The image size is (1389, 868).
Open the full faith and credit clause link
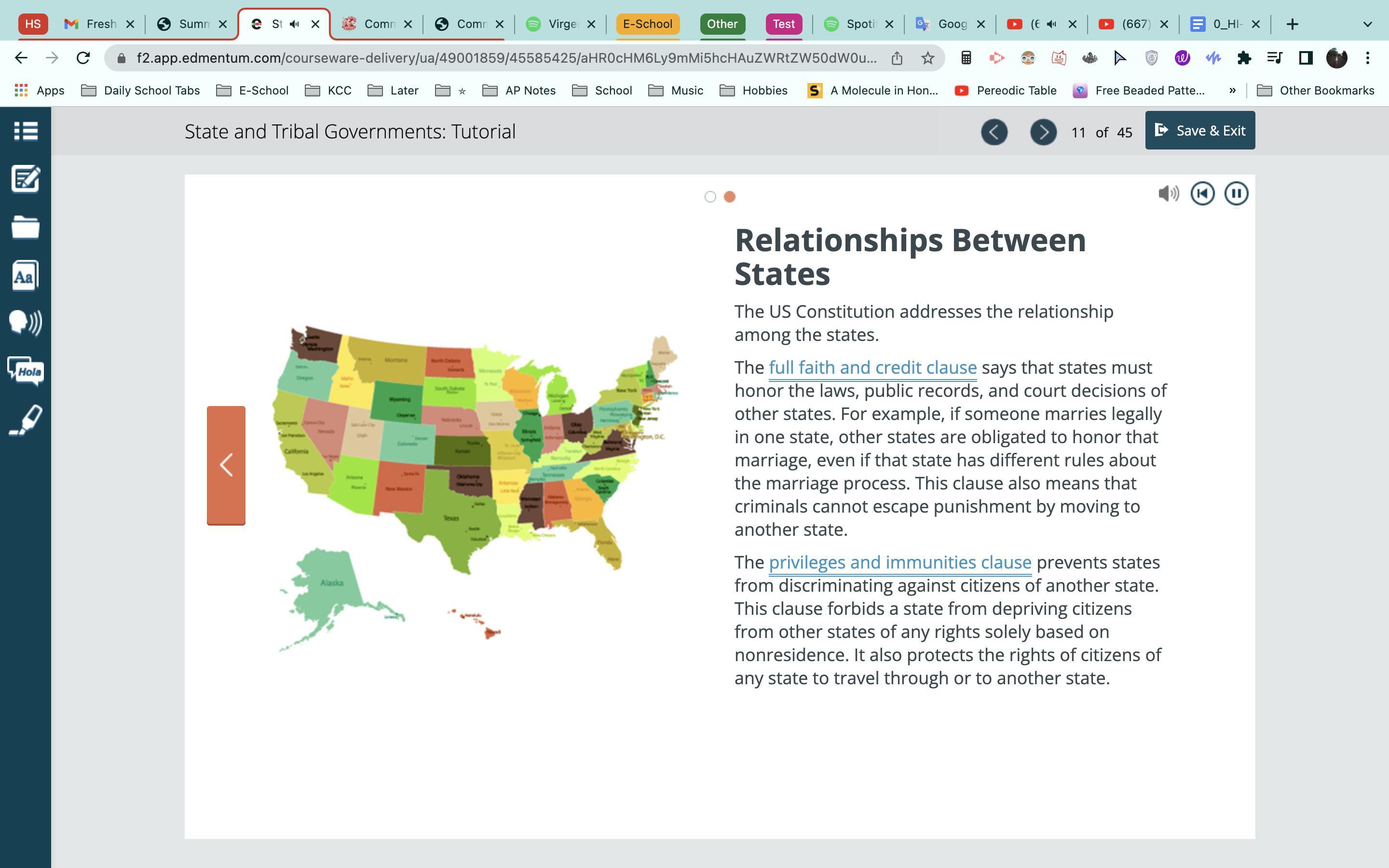coord(872,367)
